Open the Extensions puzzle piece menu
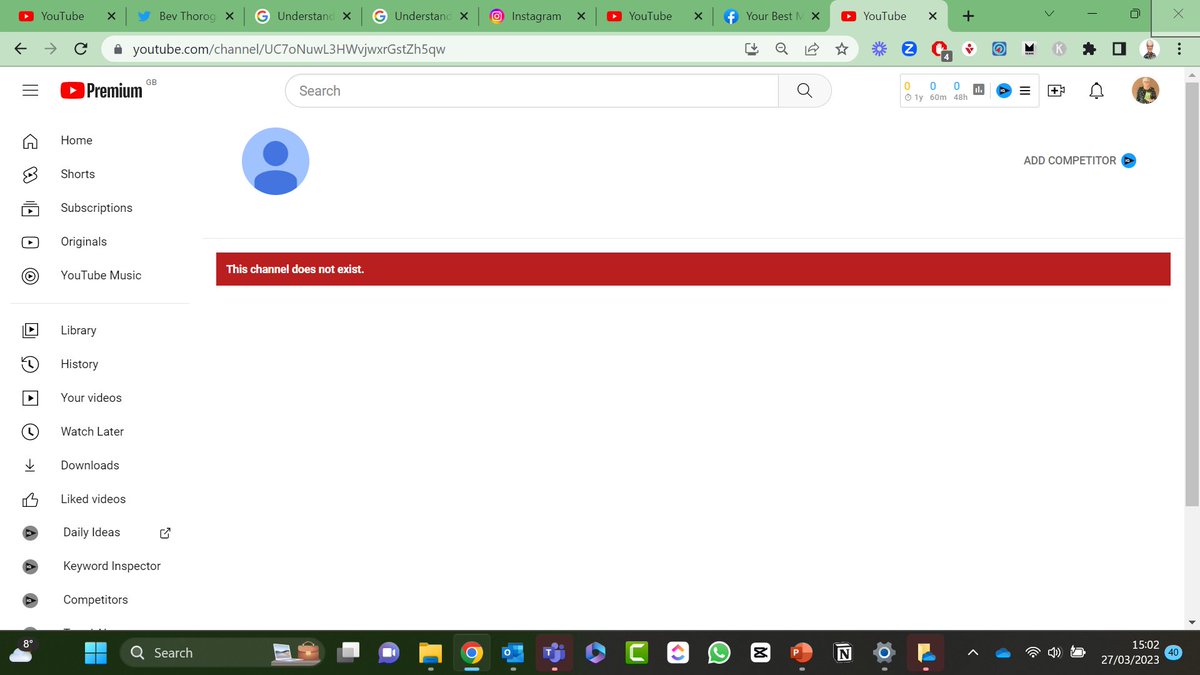1200x675 pixels. click(1090, 49)
